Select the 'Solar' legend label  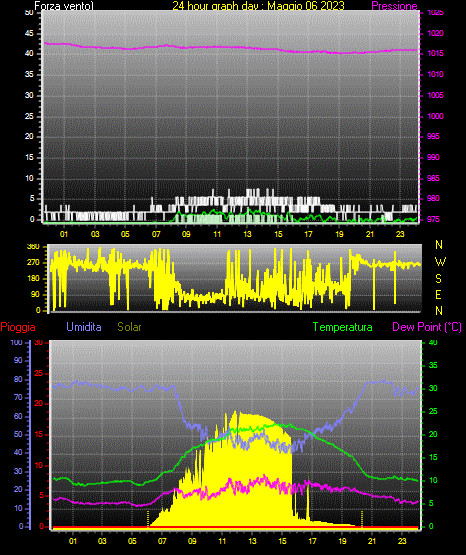pyautogui.click(x=129, y=327)
